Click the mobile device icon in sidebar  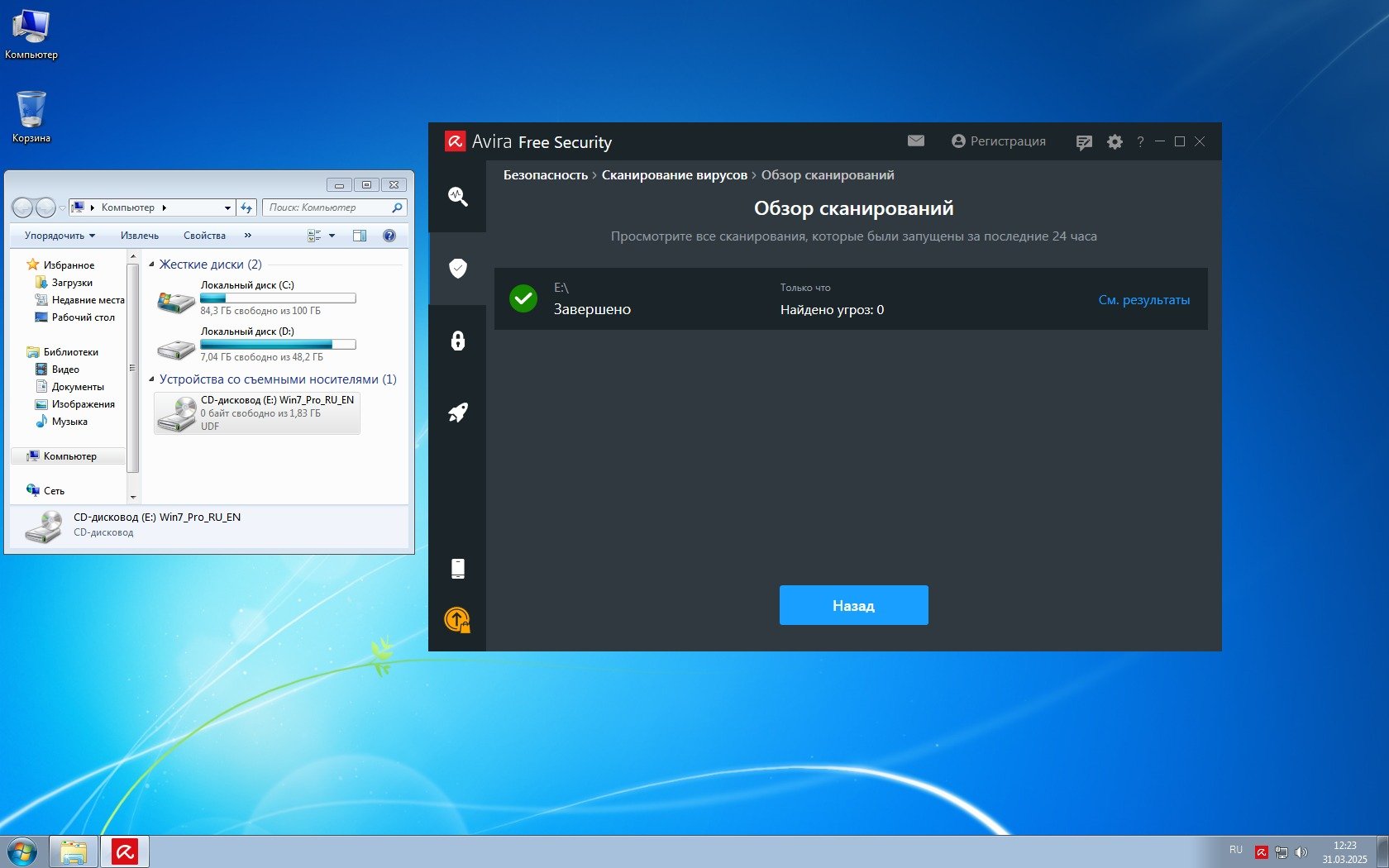[x=457, y=568]
